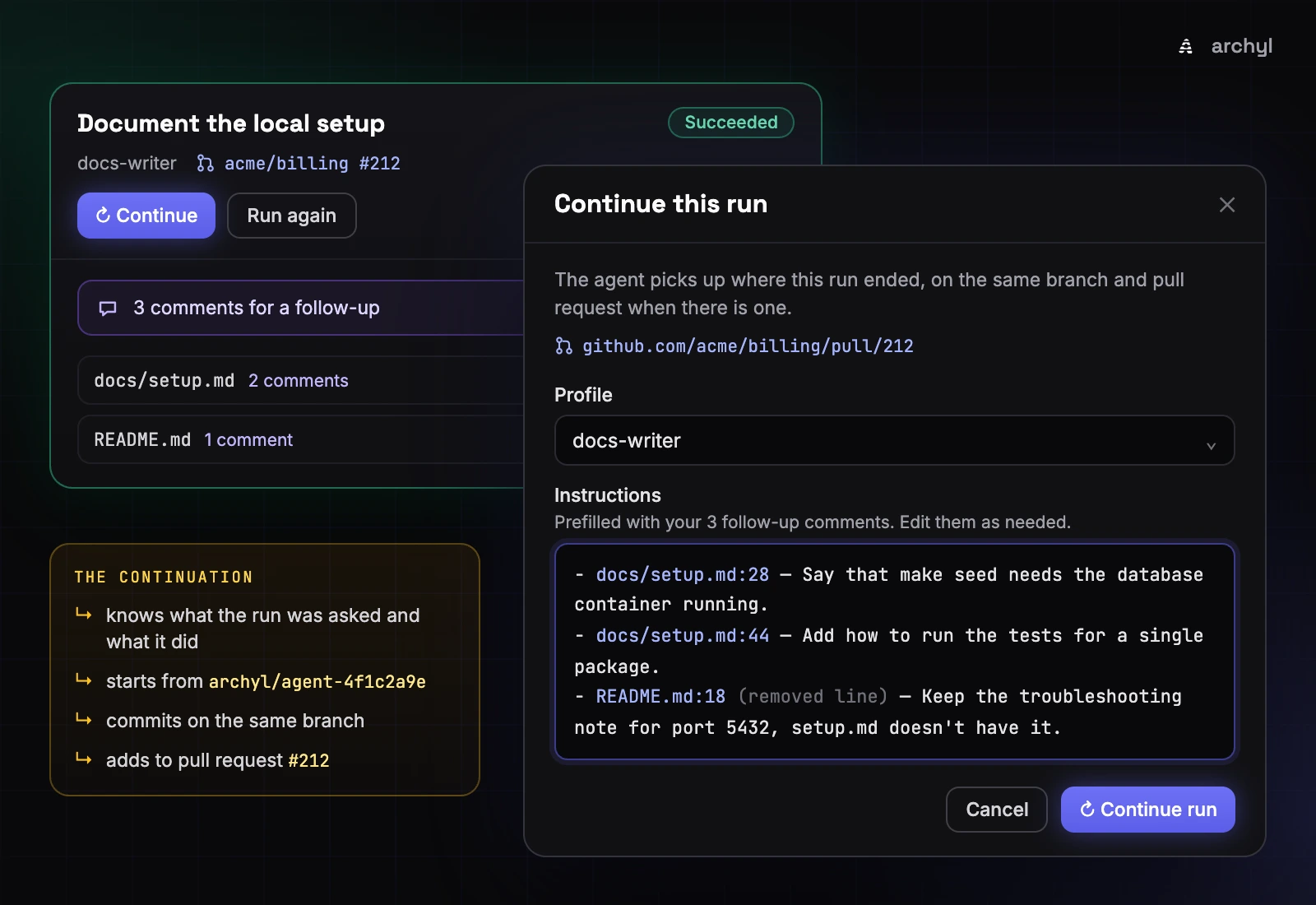
Task: Click the 'Prefilled with your 3 follow-up comments' hint
Action: point(813,522)
